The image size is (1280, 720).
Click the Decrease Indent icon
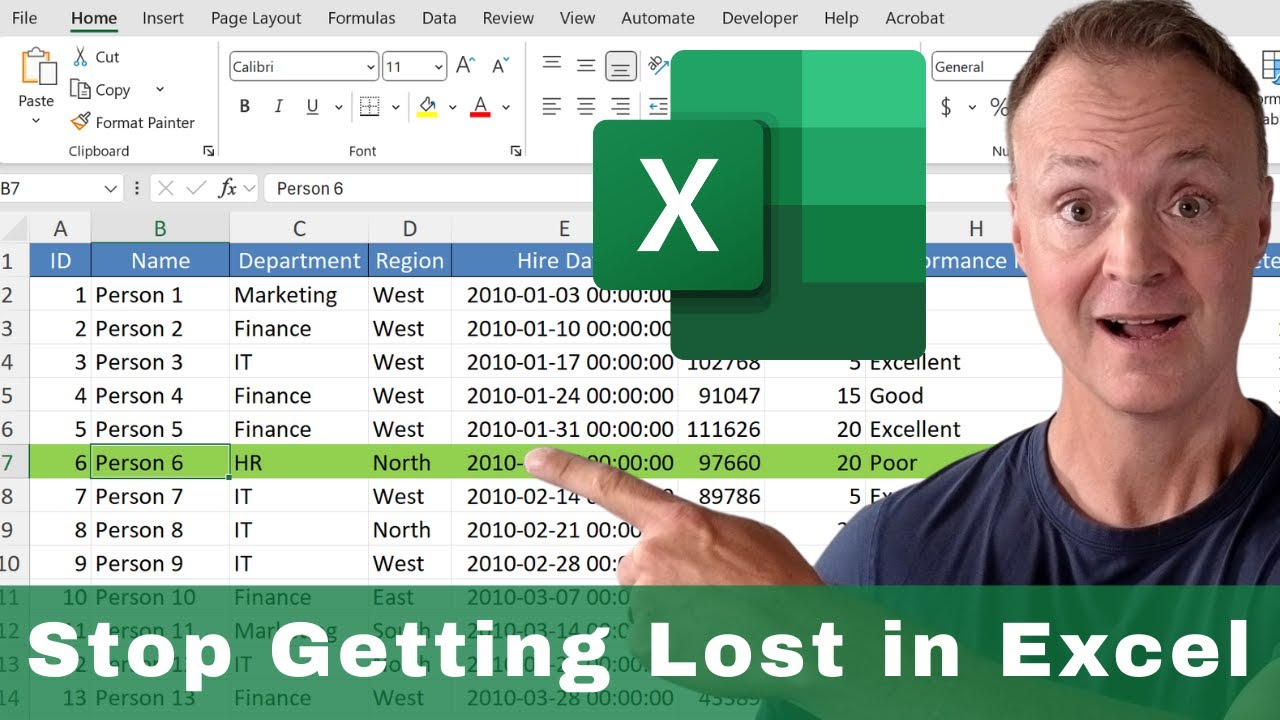658,106
